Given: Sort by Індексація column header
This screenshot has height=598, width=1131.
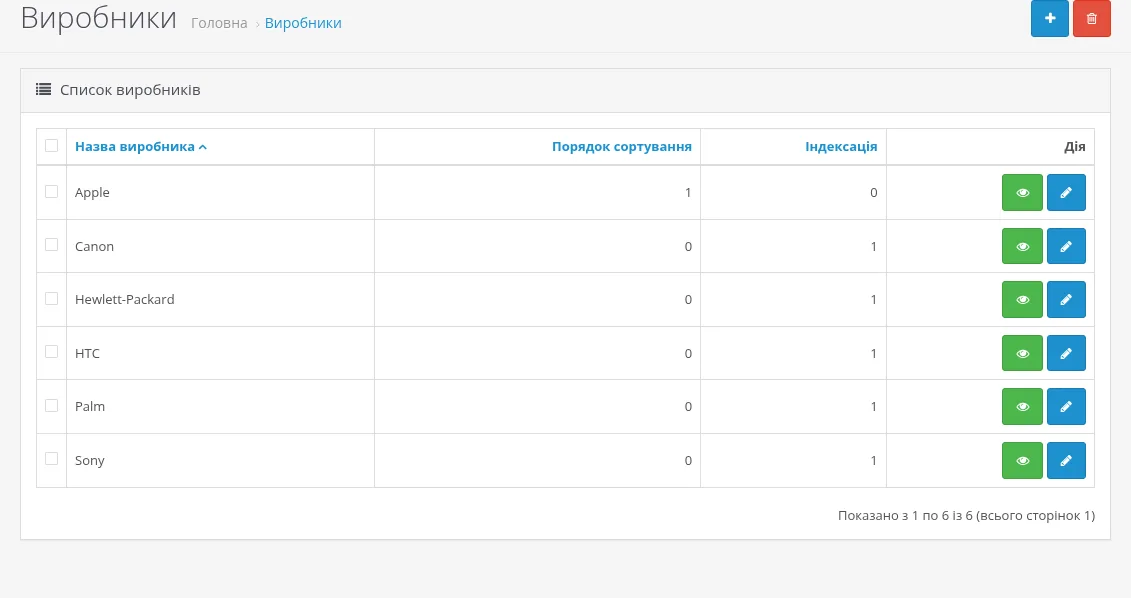Looking at the screenshot, I should (841, 146).
